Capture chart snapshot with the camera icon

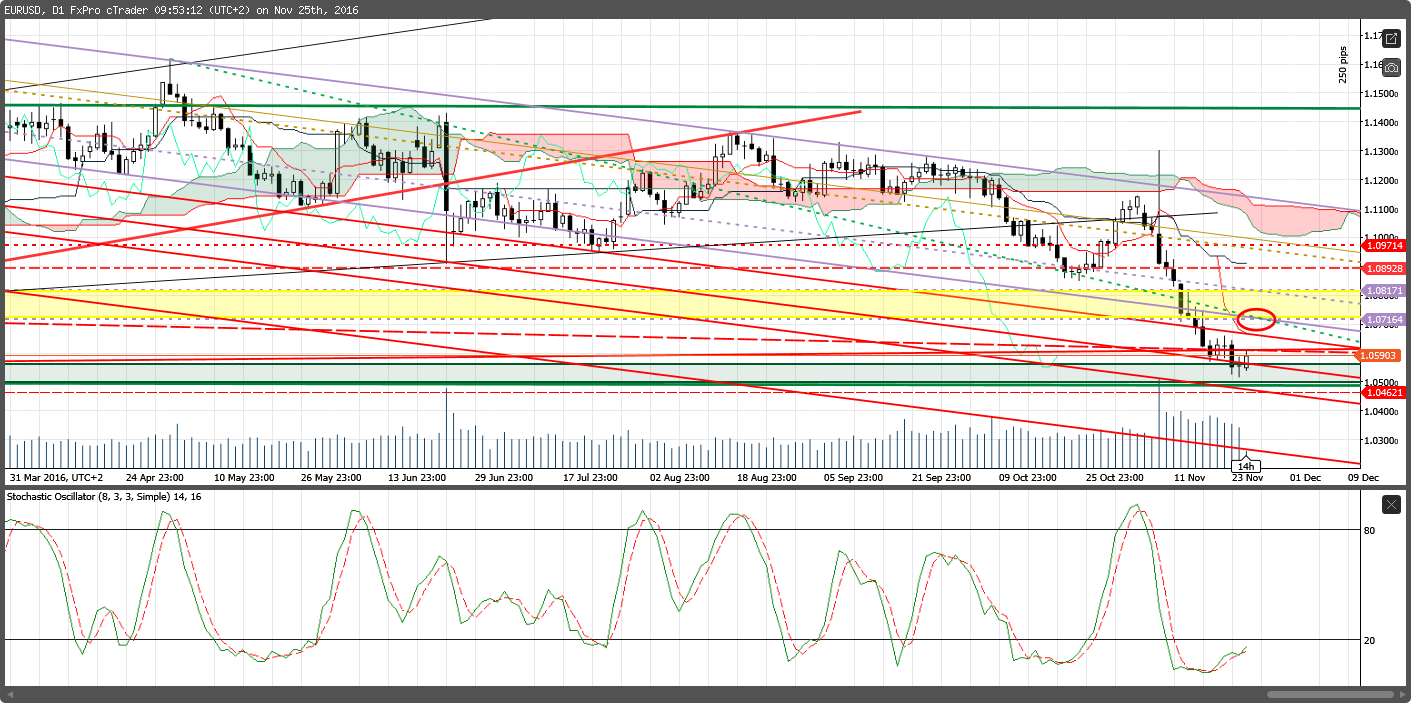(1391, 68)
